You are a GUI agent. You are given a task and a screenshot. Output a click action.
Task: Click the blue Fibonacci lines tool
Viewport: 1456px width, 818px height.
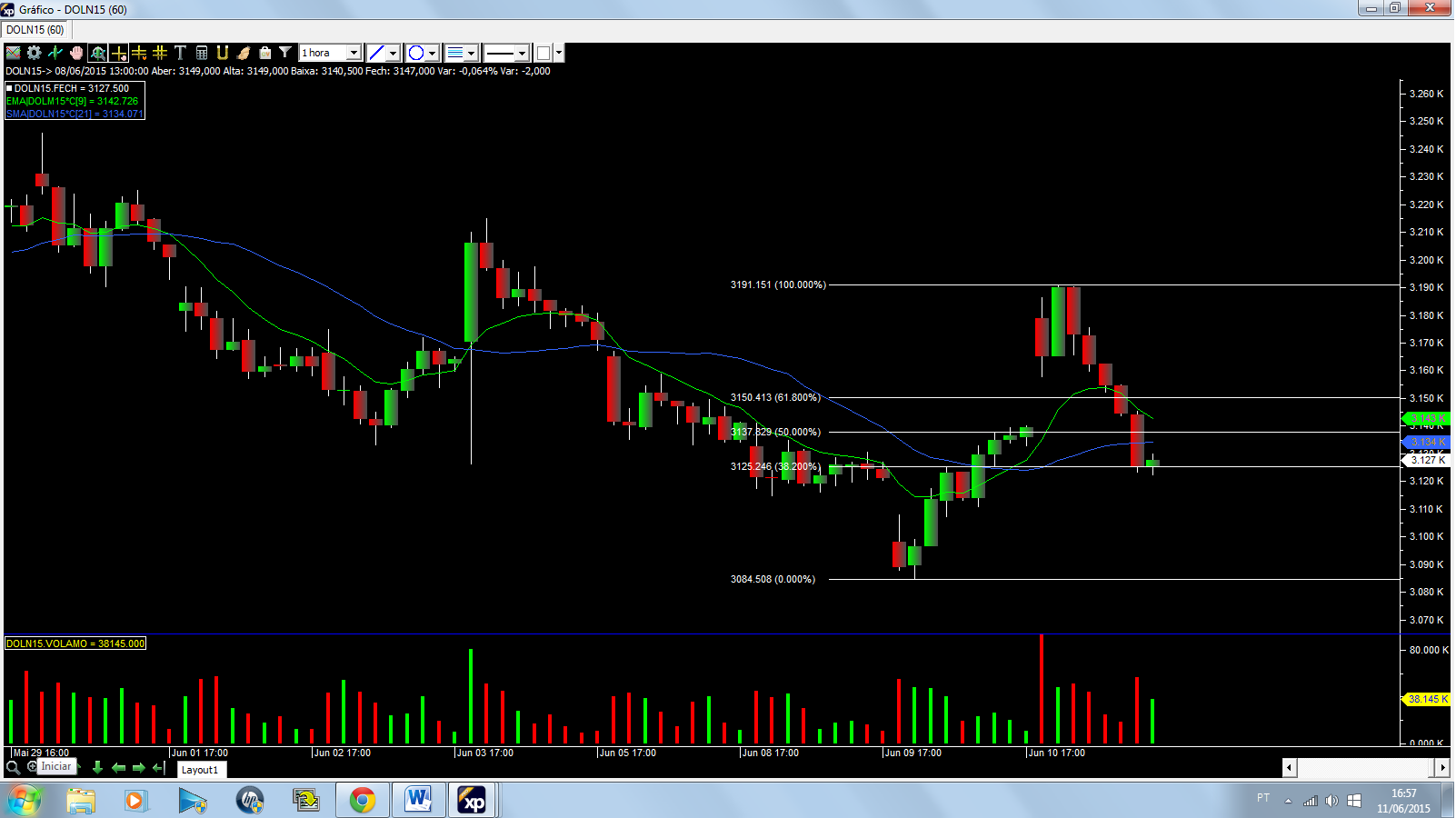click(x=455, y=53)
